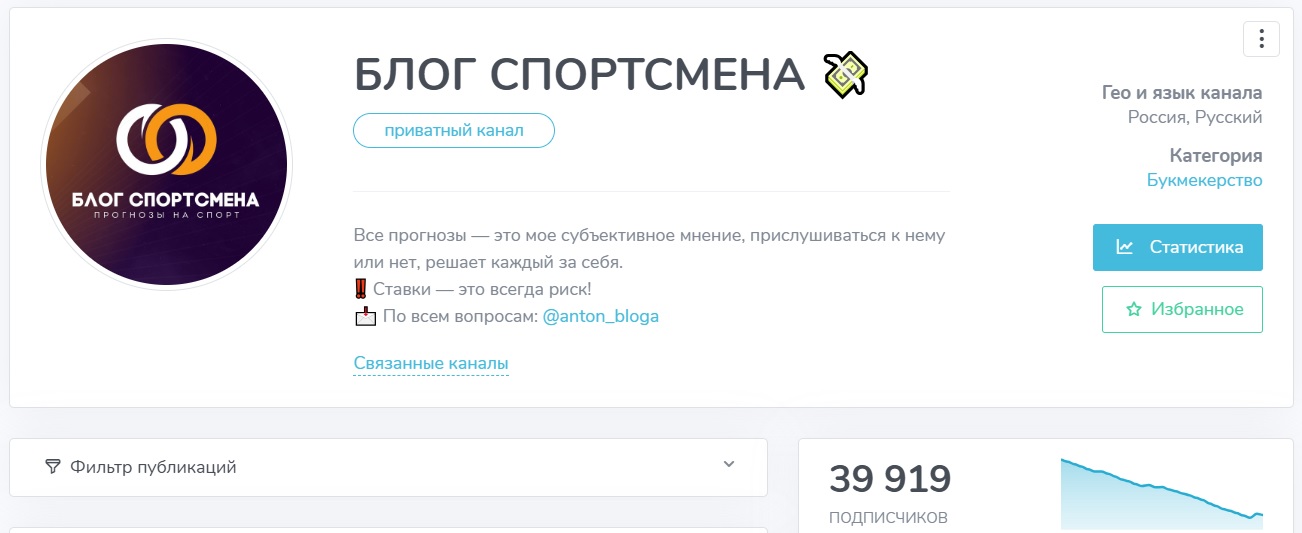Click the Россия, Русский geo text
1302x533 pixels.
(1195, 117)
